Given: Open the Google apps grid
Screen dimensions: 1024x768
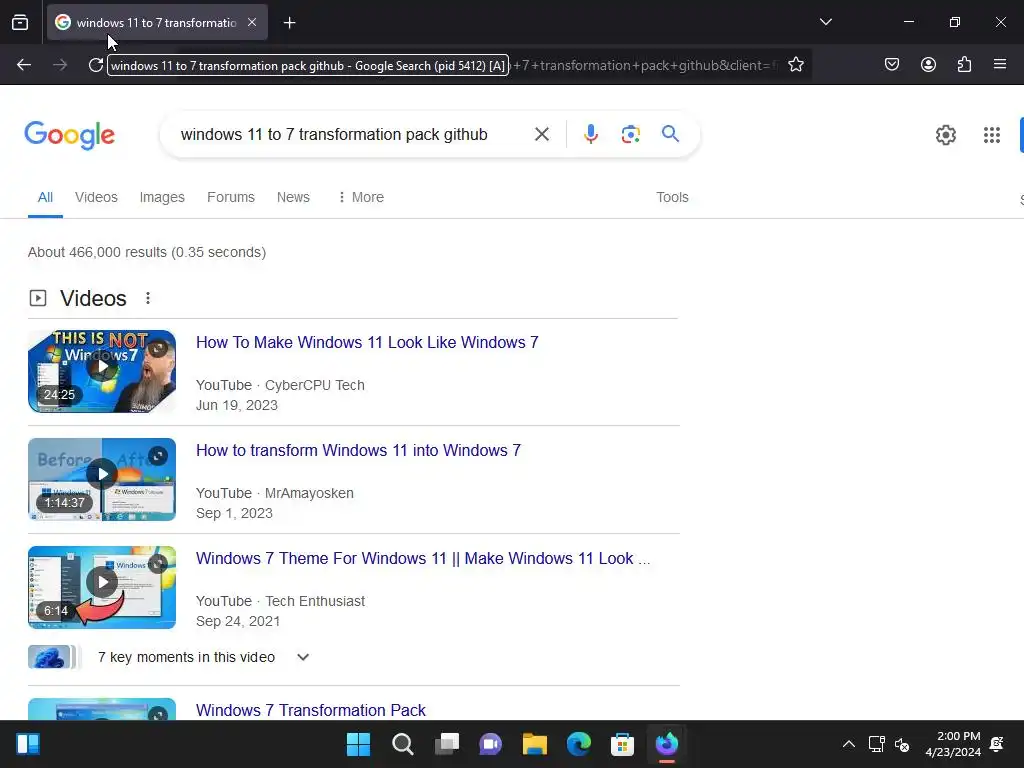Looking at the screenshot, I should [x=991, y=135].
